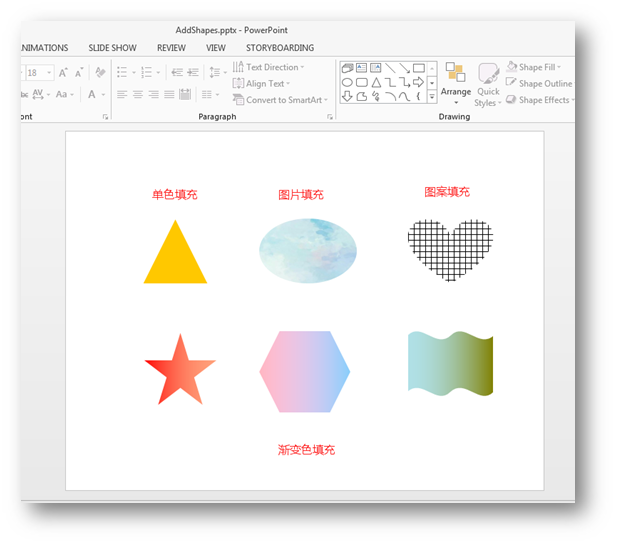Switch to the REVIEW tab
The height and width of the screenshot is (545, 617).
click(171, 48)
